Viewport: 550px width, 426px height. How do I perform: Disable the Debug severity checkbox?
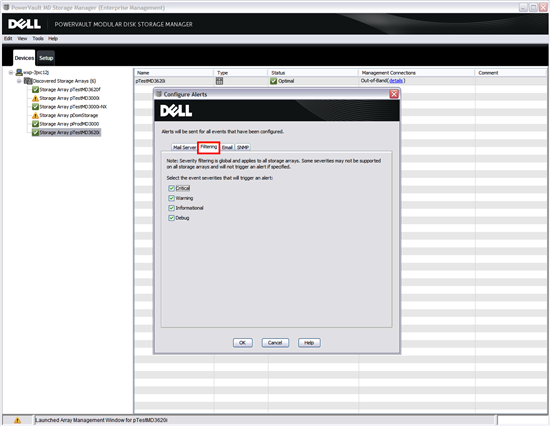172,218
